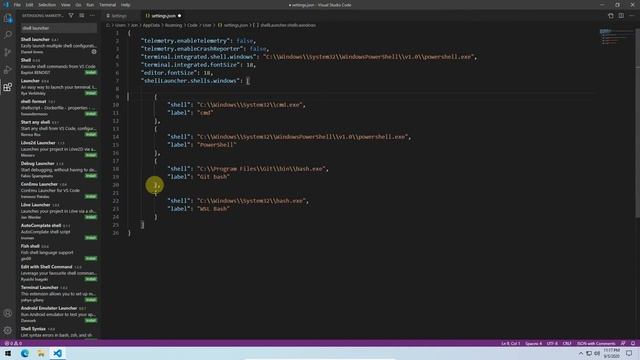This screenshot has height=360, width=640.
Task: Open the Go menu
Action: click(x=78, y=5)
